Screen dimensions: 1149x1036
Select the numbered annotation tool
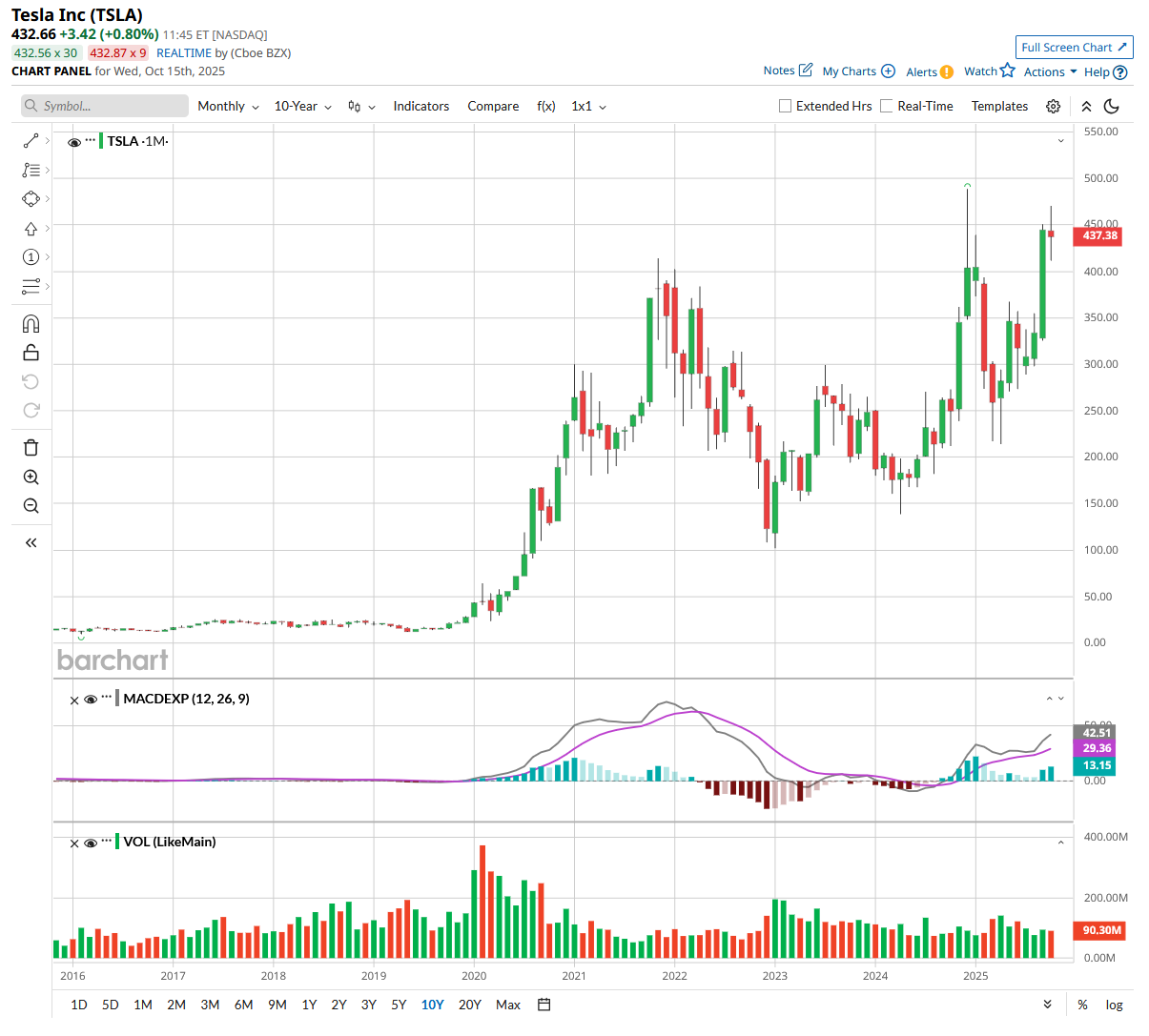click(31, 257)
